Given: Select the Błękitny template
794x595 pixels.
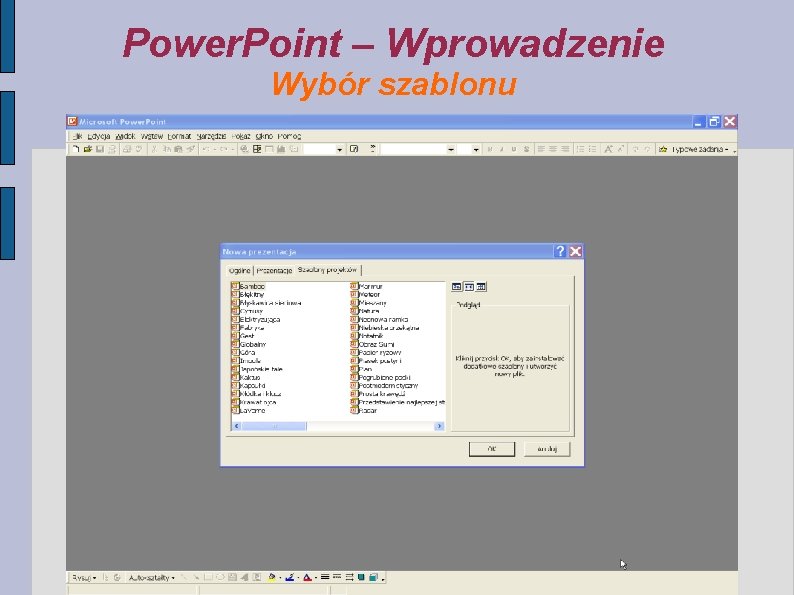Looking at the screenshot, I should coord(248,294).
